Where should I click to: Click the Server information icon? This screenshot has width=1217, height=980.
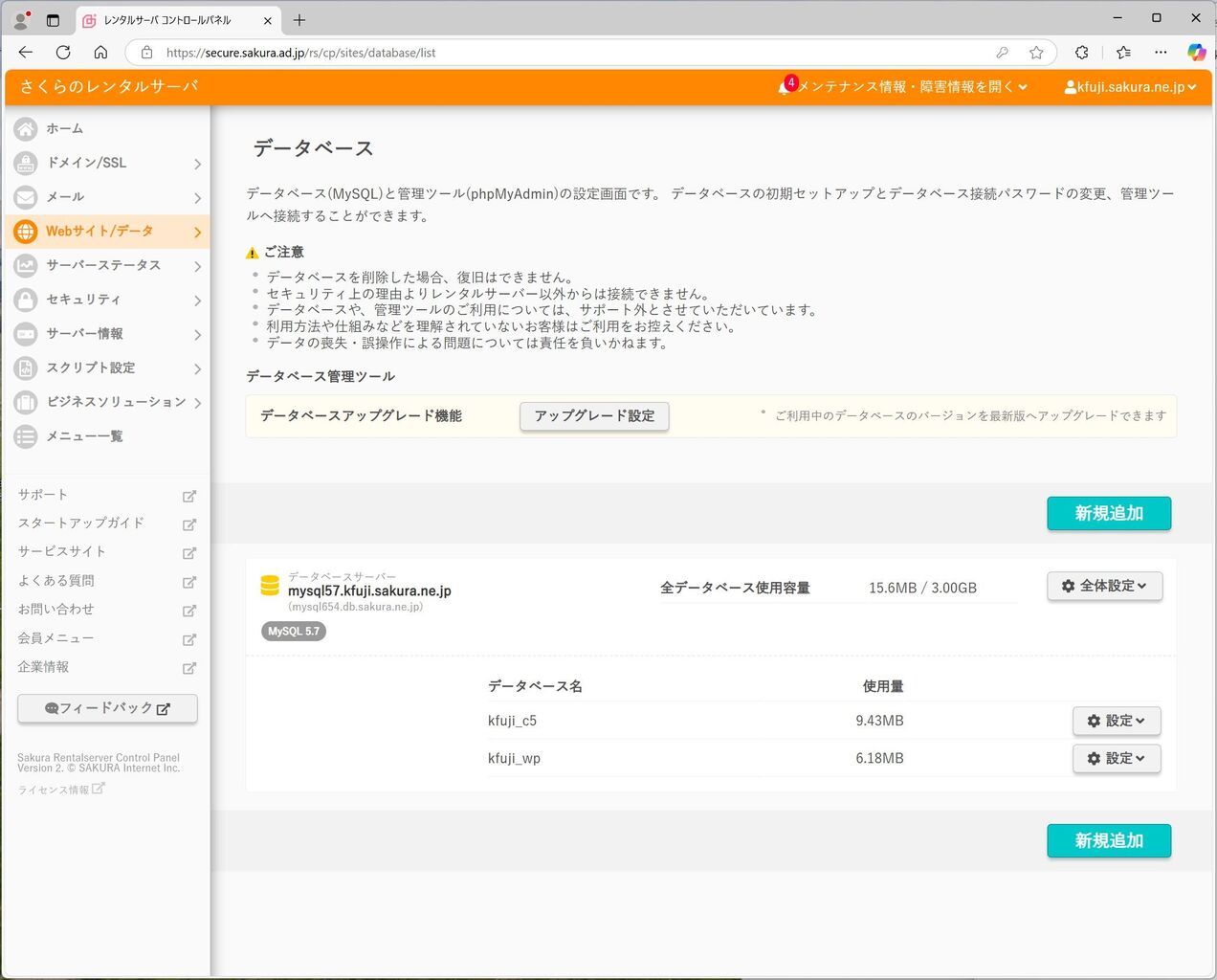click(x=26, y=334)
